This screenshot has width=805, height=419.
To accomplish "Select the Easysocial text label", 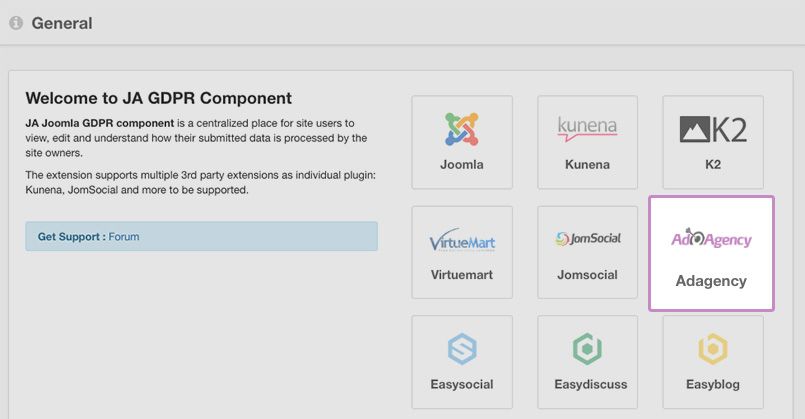I will click(462, 384).
